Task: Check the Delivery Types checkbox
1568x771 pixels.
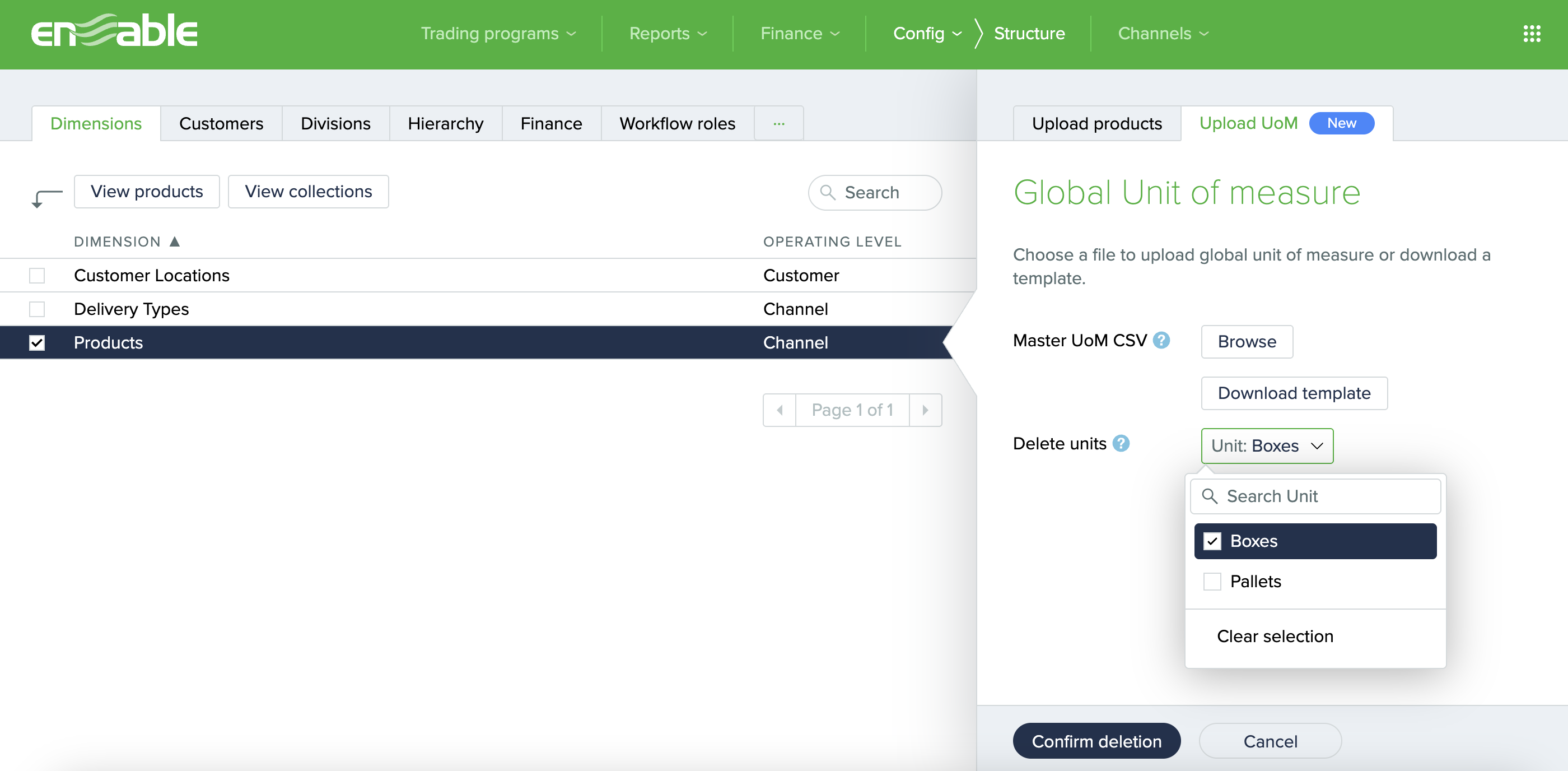Action: [x=37, y=309]
